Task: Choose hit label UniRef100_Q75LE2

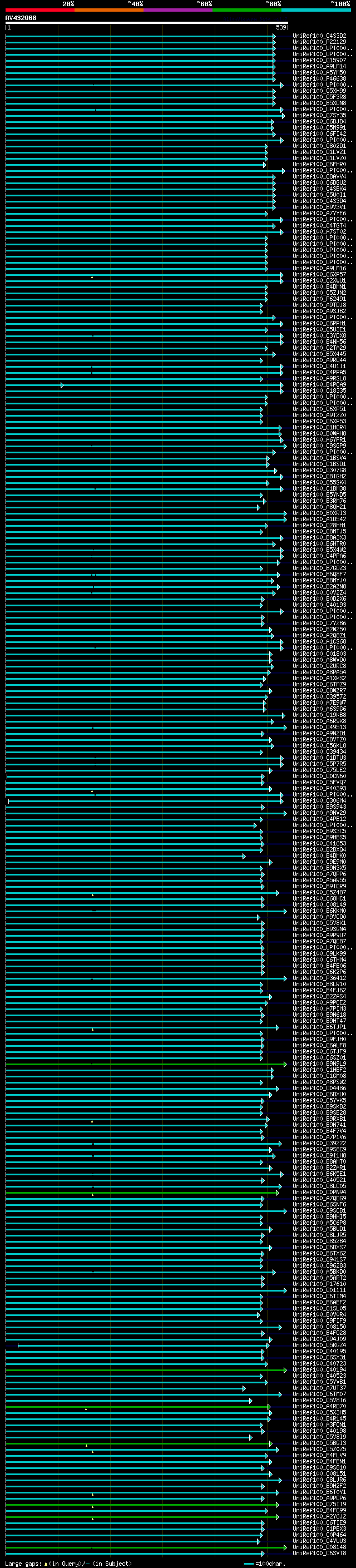Action: point(319,770)
